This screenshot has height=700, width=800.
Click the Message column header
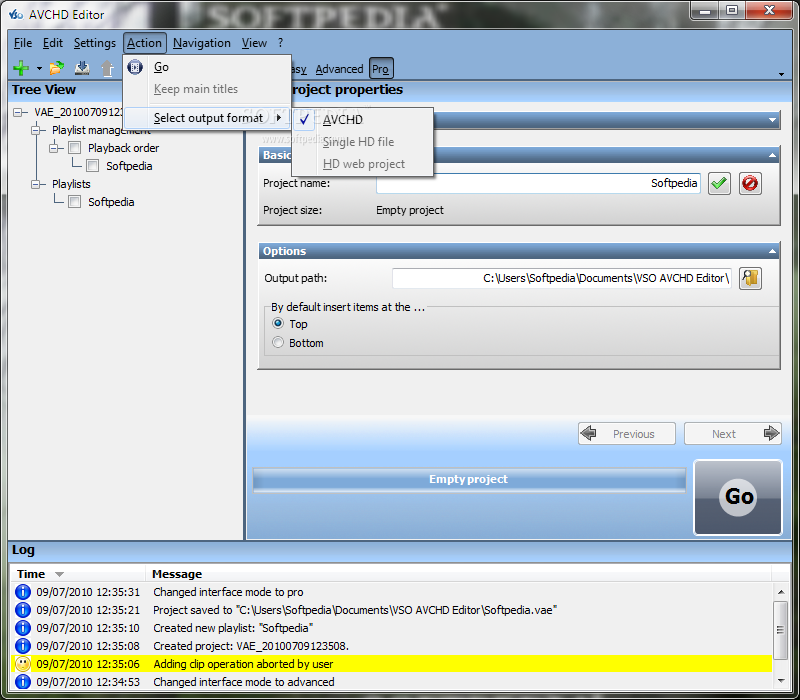click(x=177, y=574)
